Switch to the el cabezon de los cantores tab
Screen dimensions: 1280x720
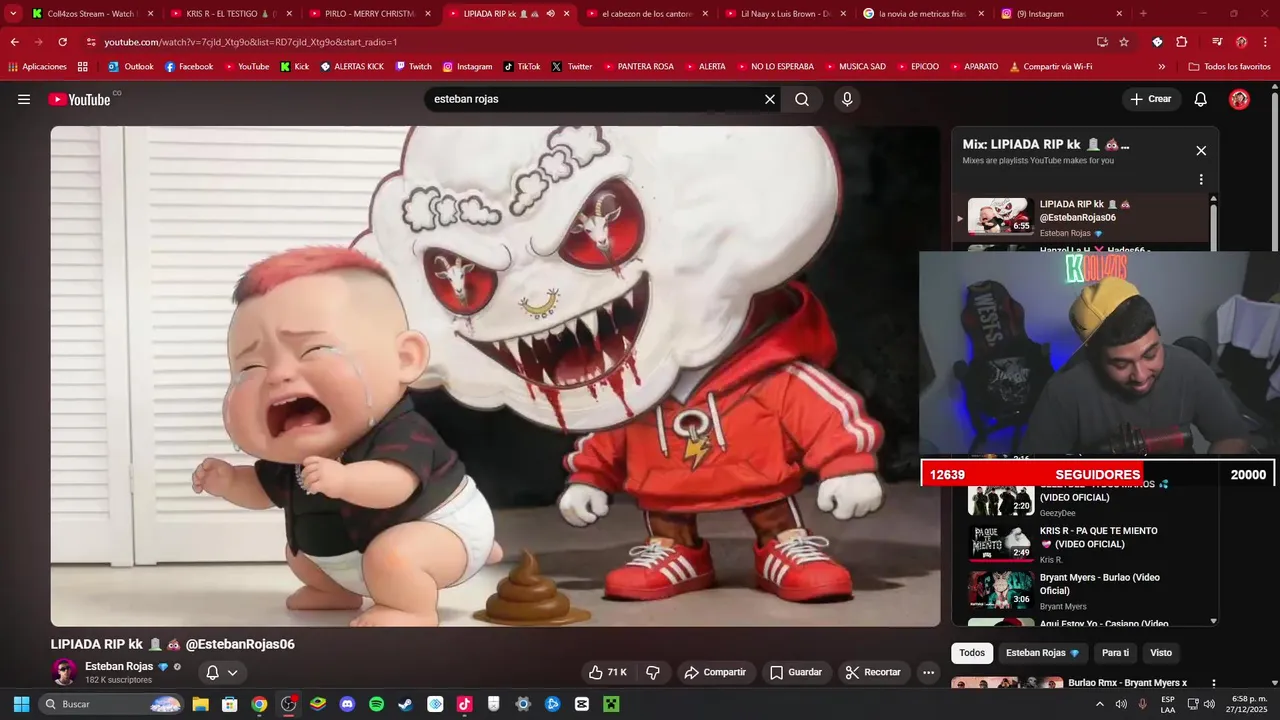pyautogui.click(x=647, y=14)
